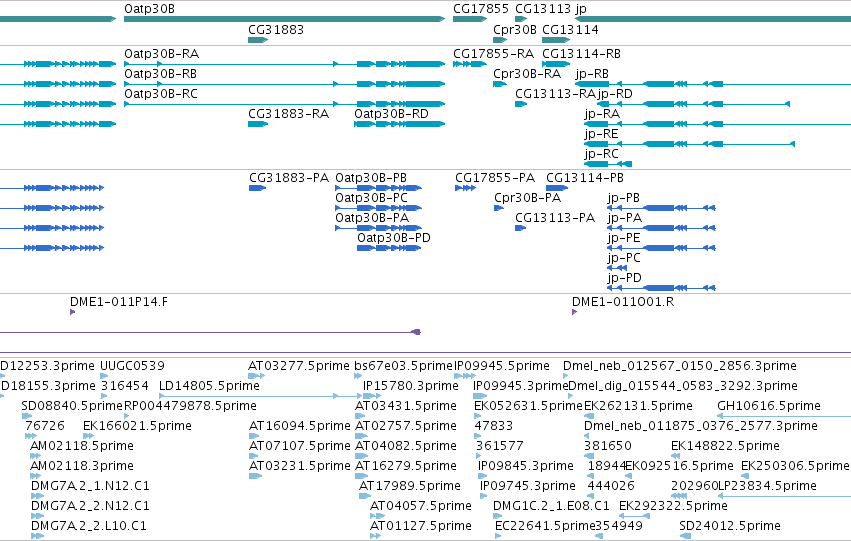
Task: Click the Cpr30B-PA protein label
Action: [x=528, y=198]
